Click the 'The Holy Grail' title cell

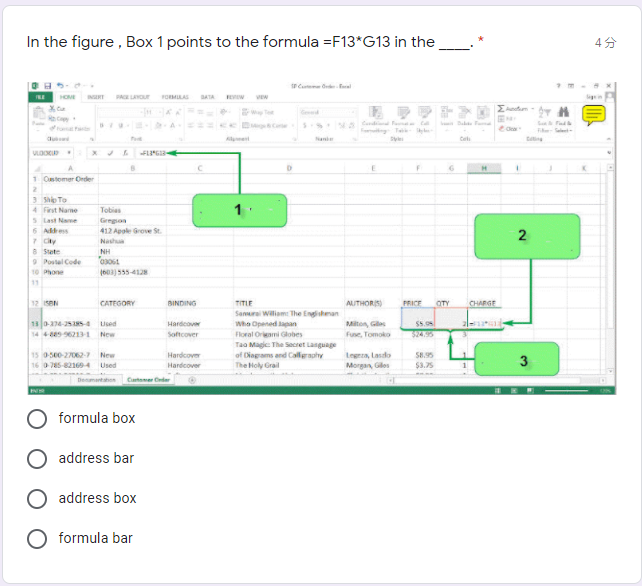(x=289, y=365)
